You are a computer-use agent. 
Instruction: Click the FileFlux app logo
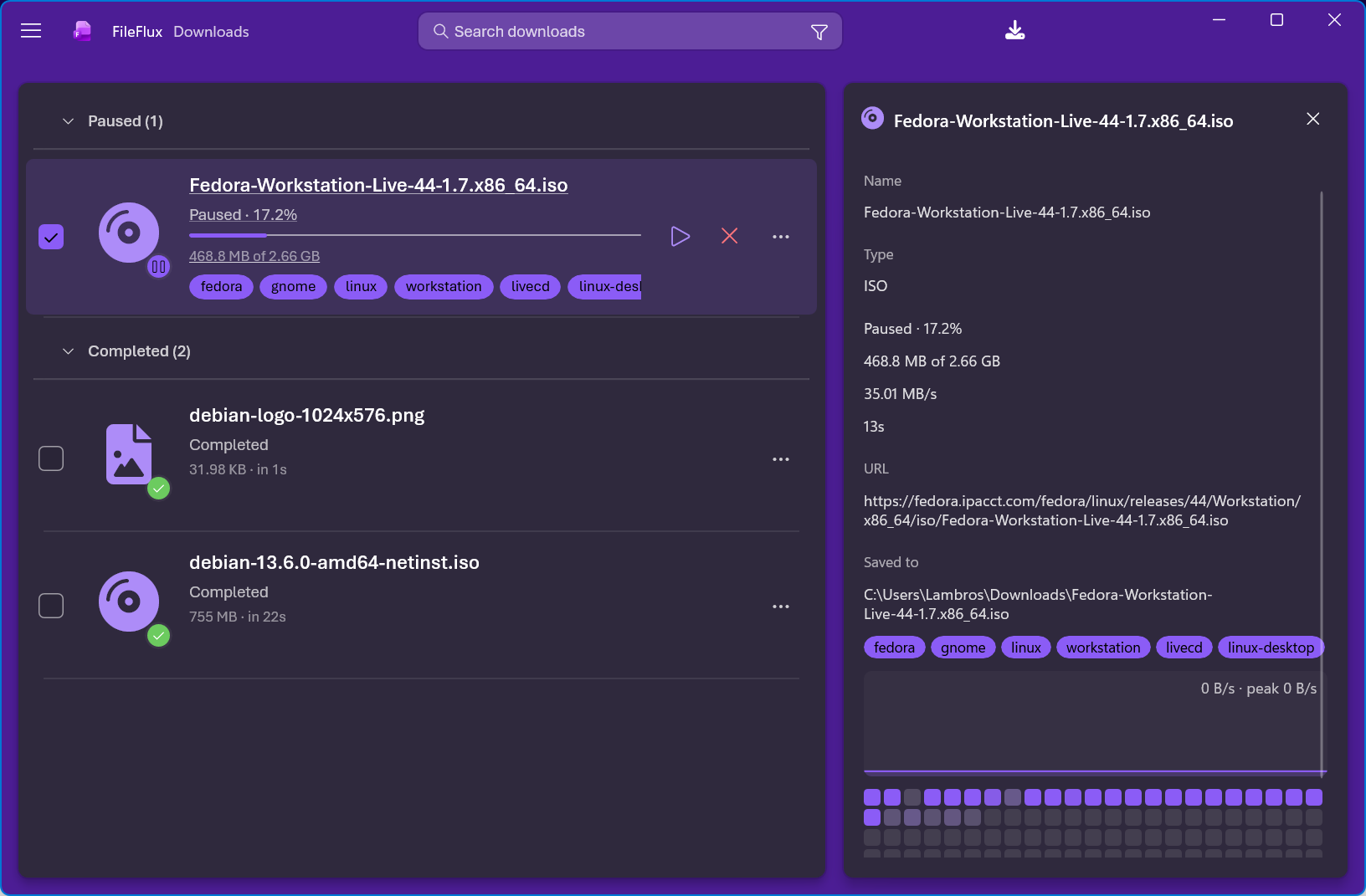point(82,31)
